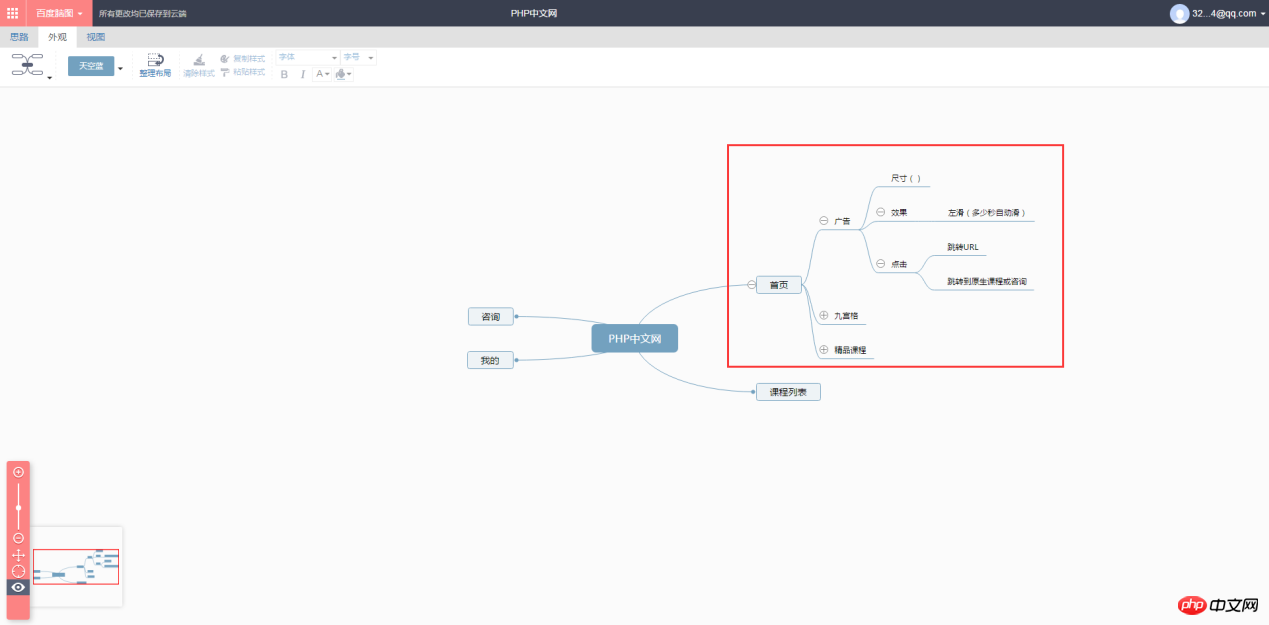
Task: Select the 跳转到原生课程或咨询 node
Action: [987, 282]
